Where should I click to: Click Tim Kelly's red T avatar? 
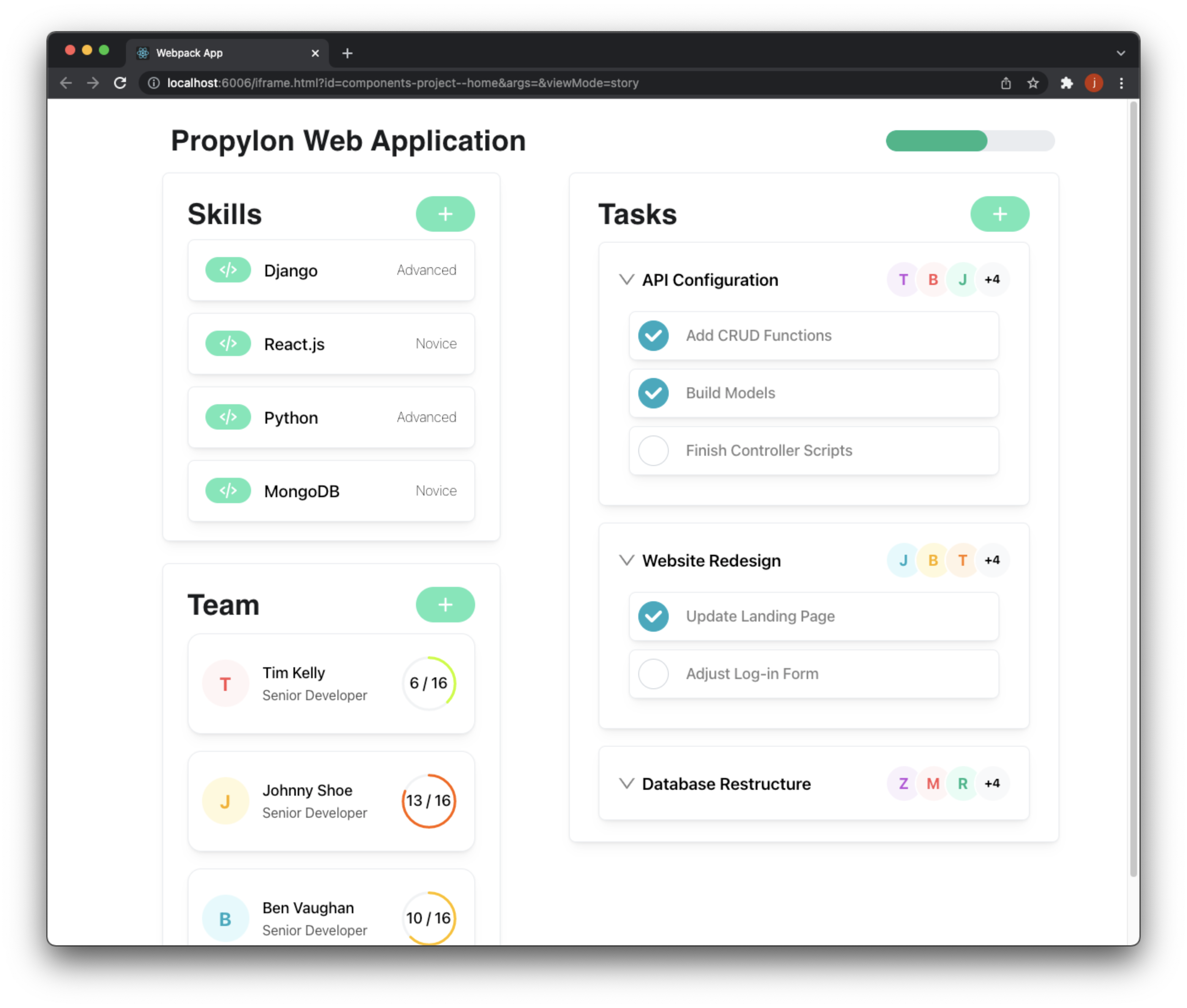click(225, 683)
